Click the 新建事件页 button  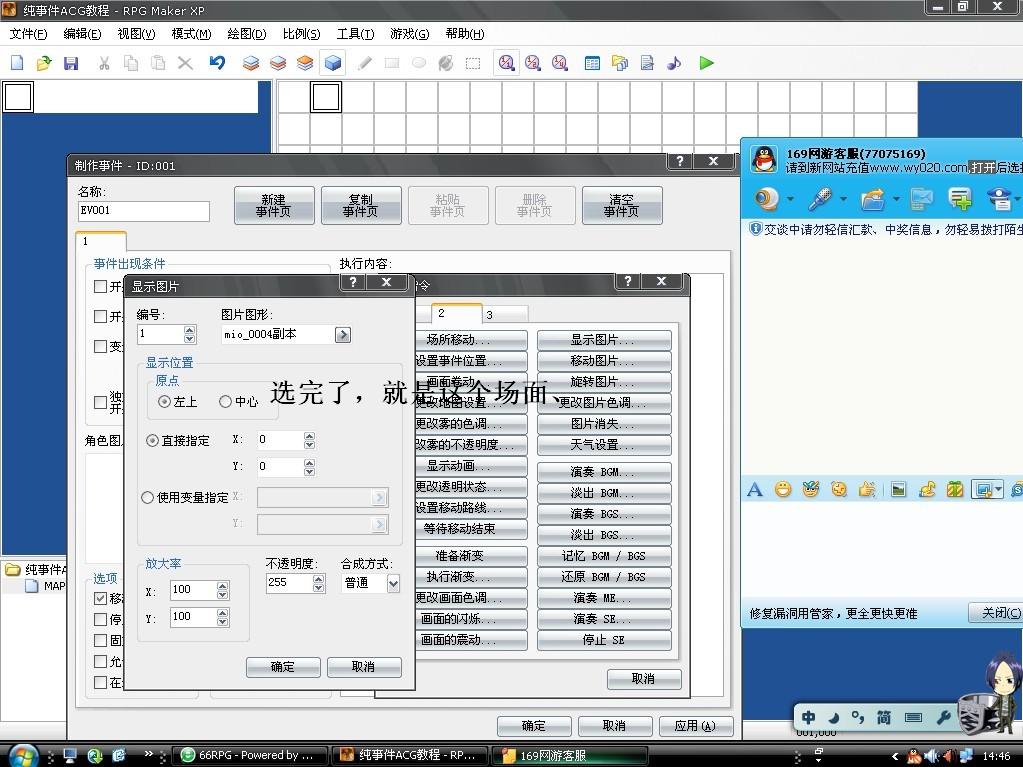[274, 205]
